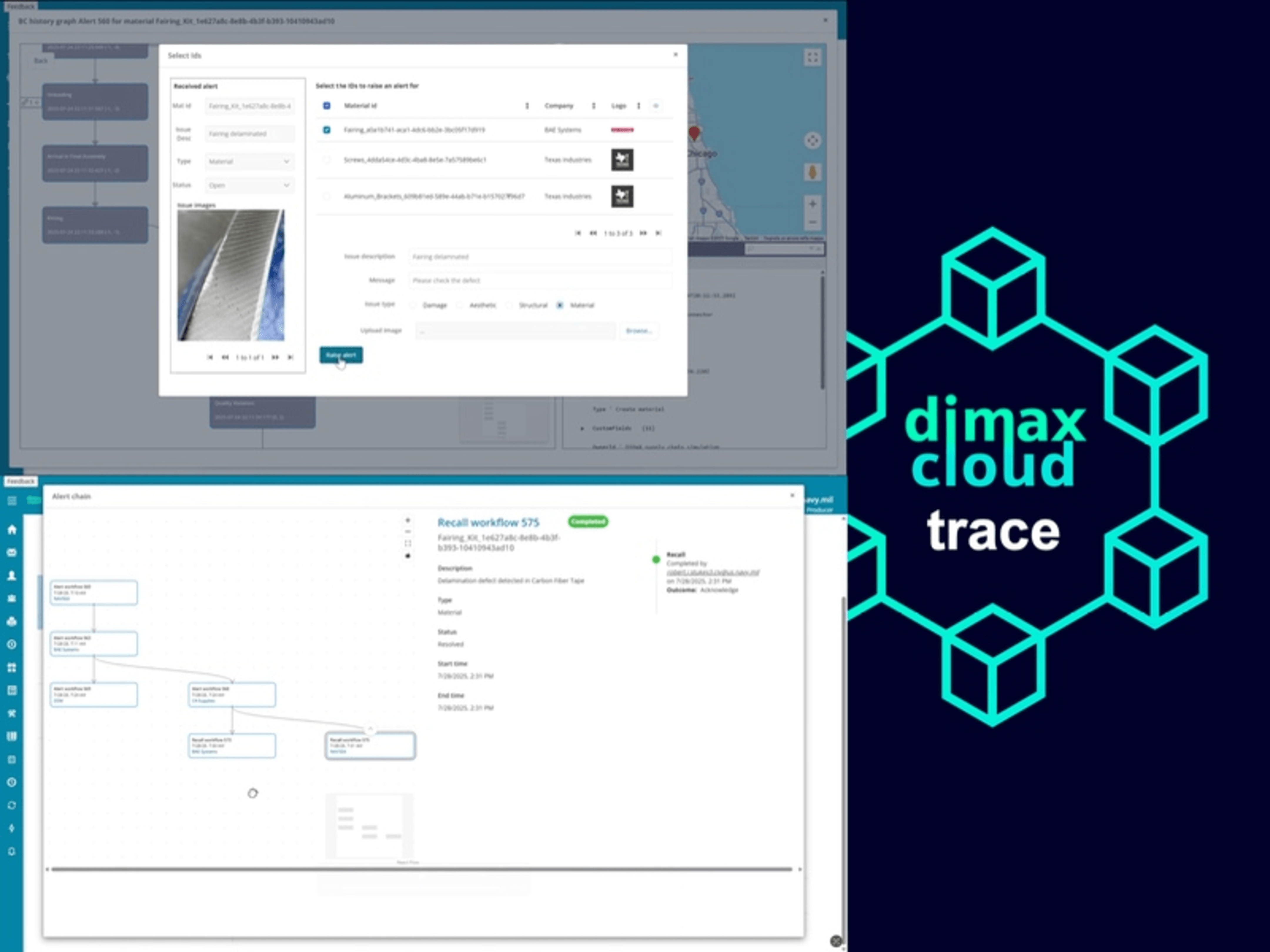The width and height of the screenshot is (1270, 952).
Task: Click the Street View pegman on the map
Action: coord(812,172)
